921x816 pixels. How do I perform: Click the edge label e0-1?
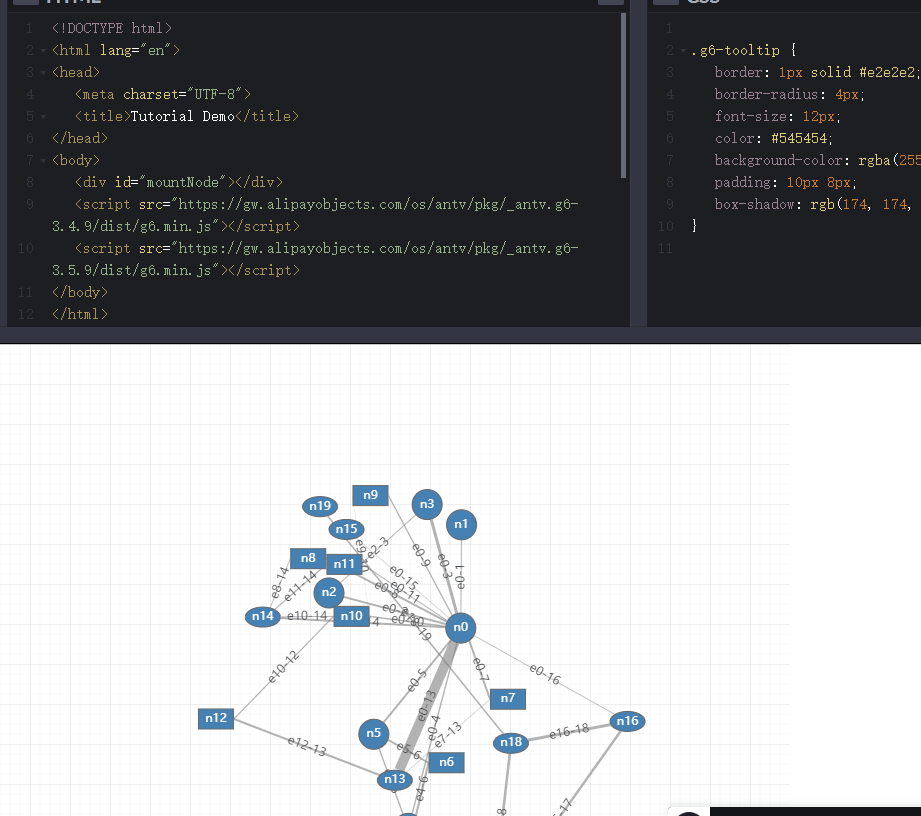460,577
